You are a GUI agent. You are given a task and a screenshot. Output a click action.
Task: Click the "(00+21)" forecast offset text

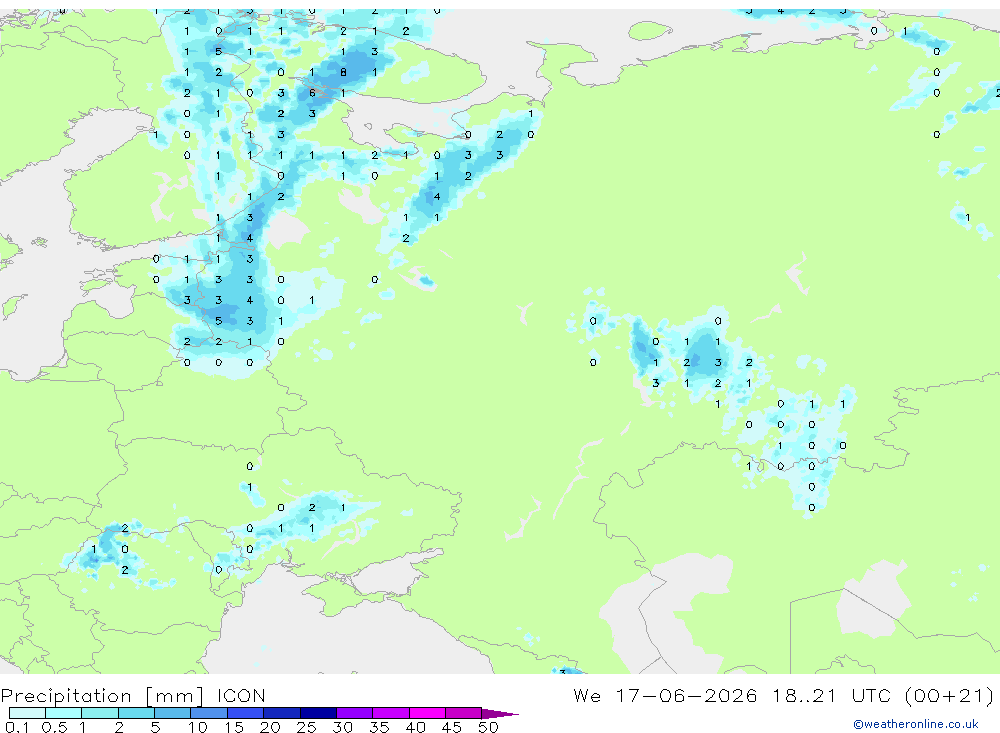(949, 695)
